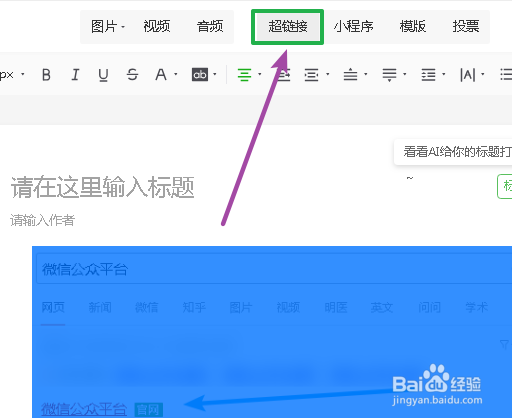Apply strikethrough formatting
Image resolution: width=512 pixels, height=418 pixels.
click(x=132, y=75)
